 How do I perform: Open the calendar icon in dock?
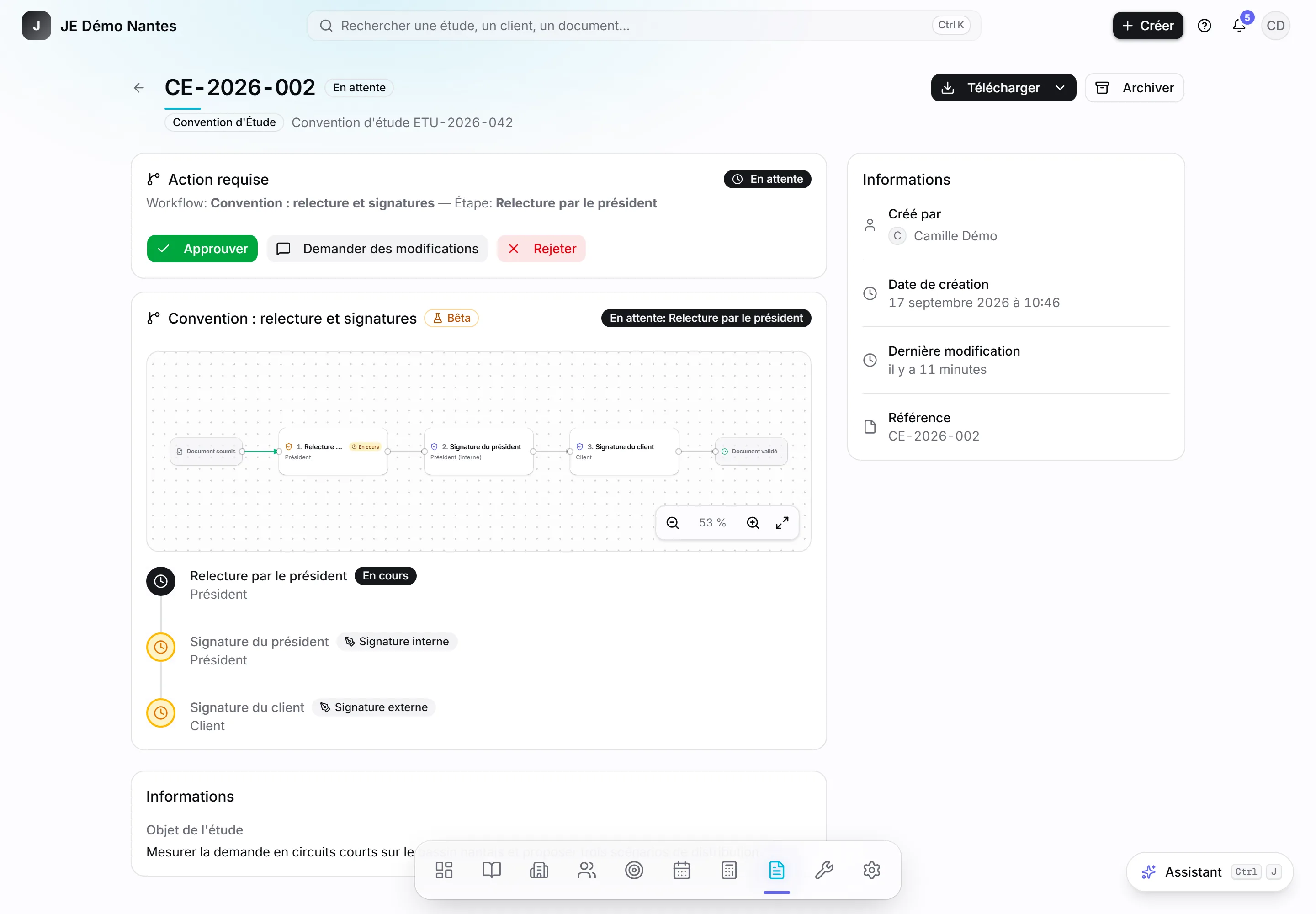click(x=681, y=871)
